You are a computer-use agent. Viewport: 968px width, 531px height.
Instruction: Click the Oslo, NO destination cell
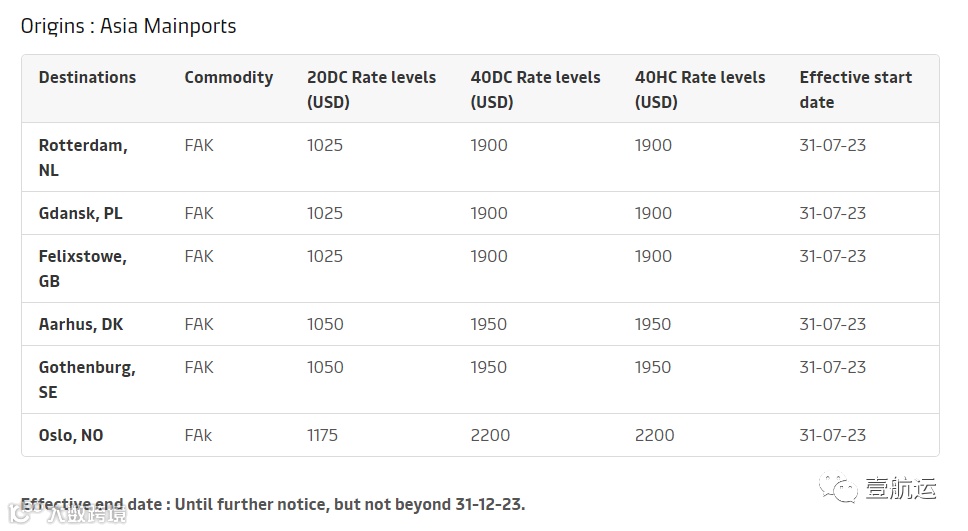[71, 435]
